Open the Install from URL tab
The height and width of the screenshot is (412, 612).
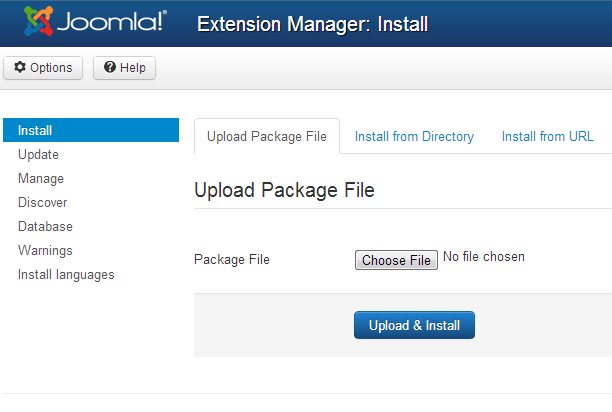547,136
